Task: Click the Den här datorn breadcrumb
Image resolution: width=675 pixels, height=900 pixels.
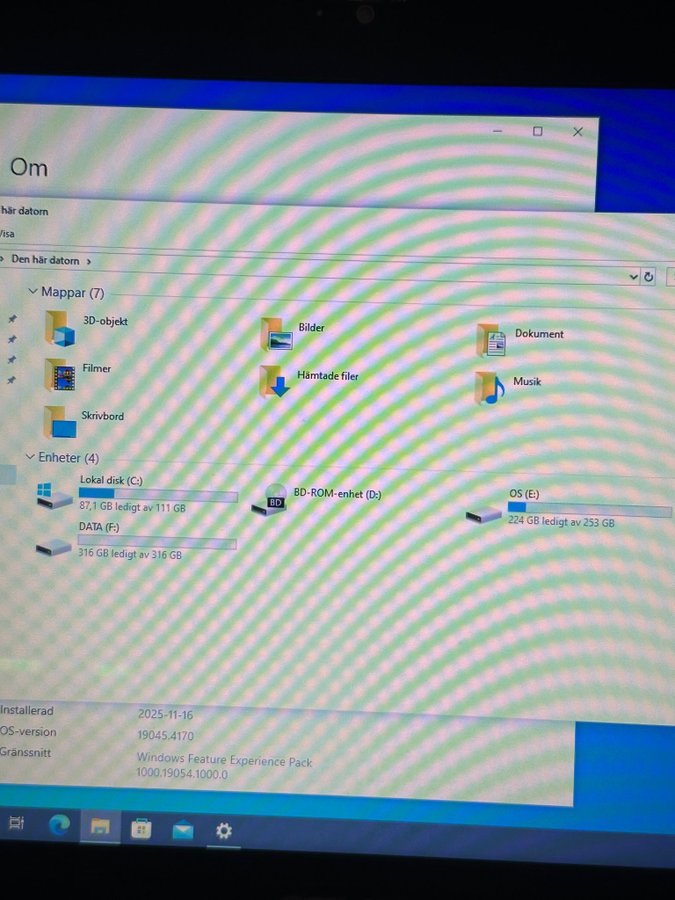Action: [47, 260]
